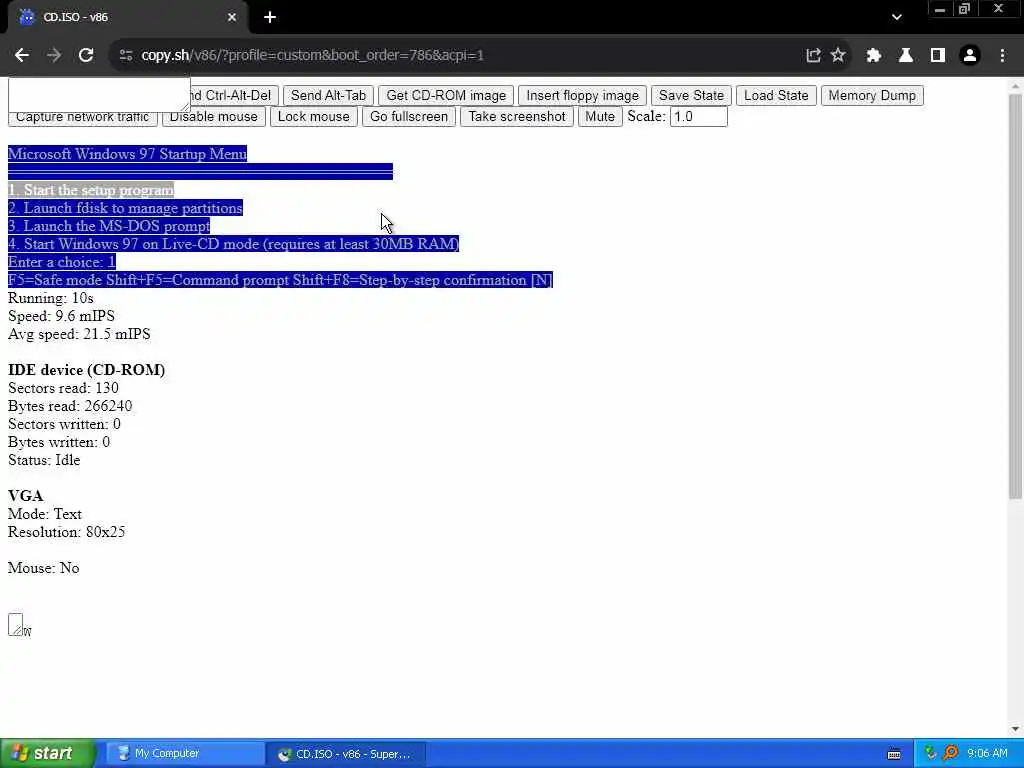Open Chrome profile avatar
1024x768 pixels.
pos(970,56)
